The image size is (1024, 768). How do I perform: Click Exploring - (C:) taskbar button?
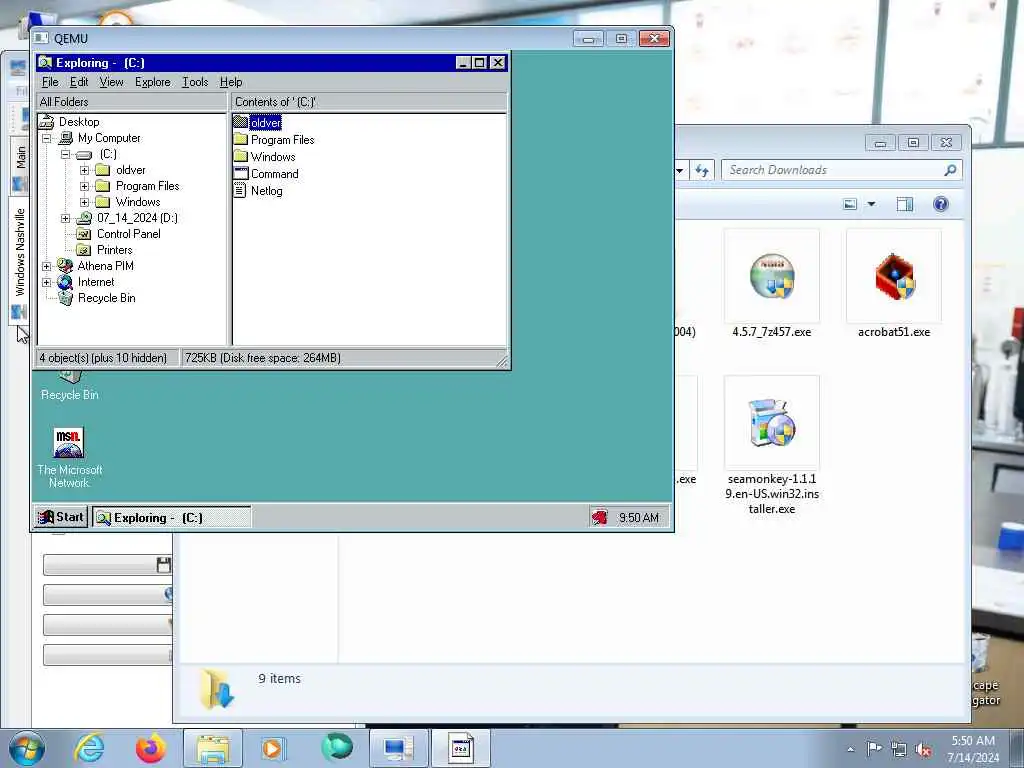(172, 518)
